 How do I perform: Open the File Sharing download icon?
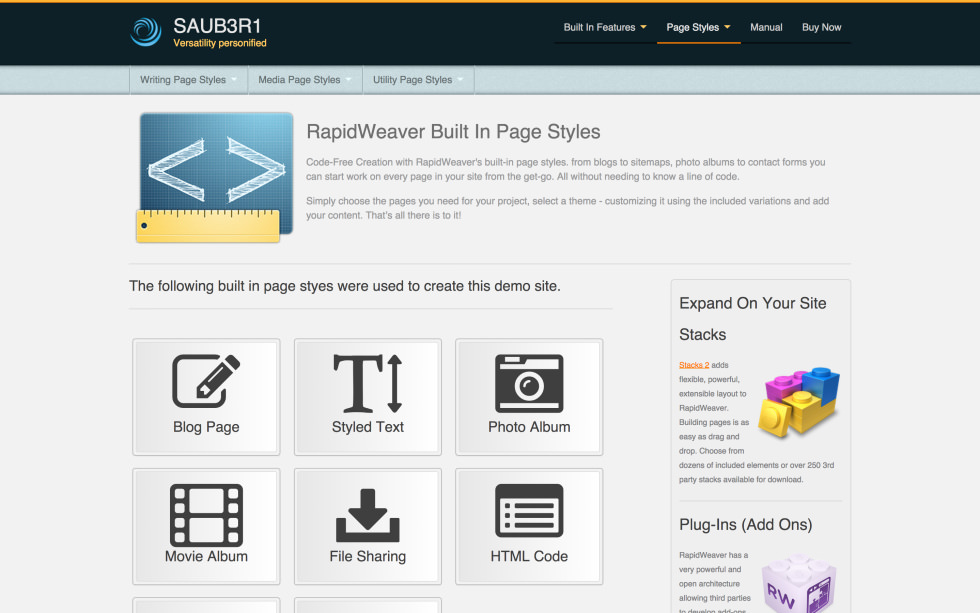pos(368,515)
